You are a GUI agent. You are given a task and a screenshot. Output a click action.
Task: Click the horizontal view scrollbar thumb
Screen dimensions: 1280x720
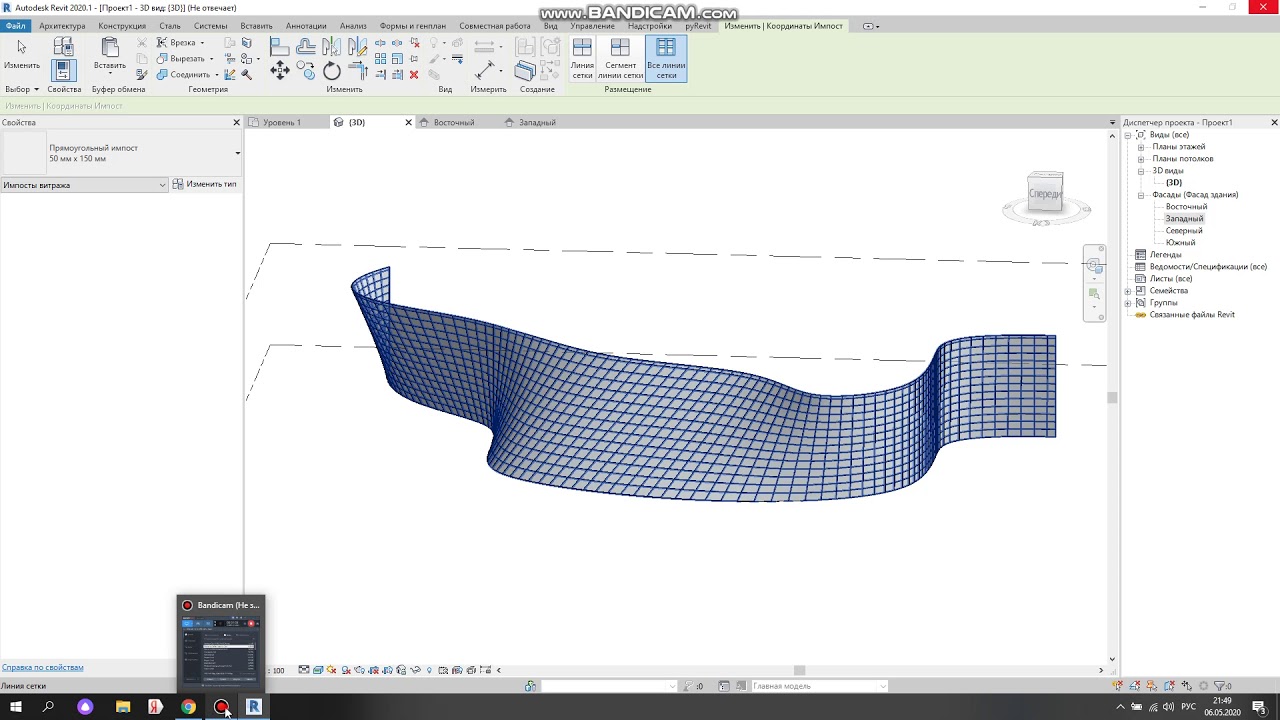(x=799, y=670)
